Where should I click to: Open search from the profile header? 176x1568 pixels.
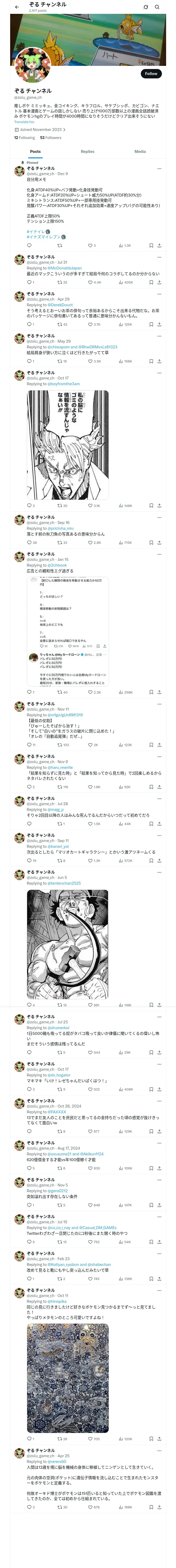point(157,7)
